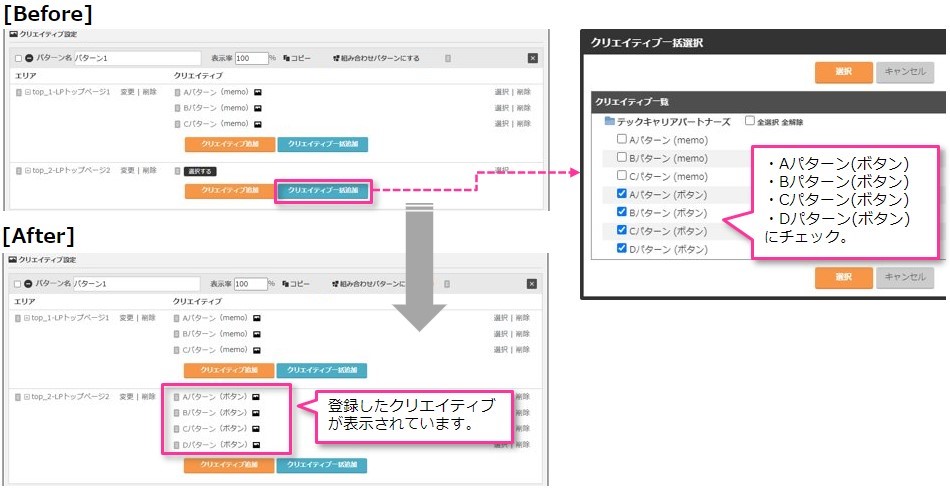Collapse top_1-LPトップページ1 area in Before panel
The width and height of the screenshot is (950, 490).
pos(27,92)
